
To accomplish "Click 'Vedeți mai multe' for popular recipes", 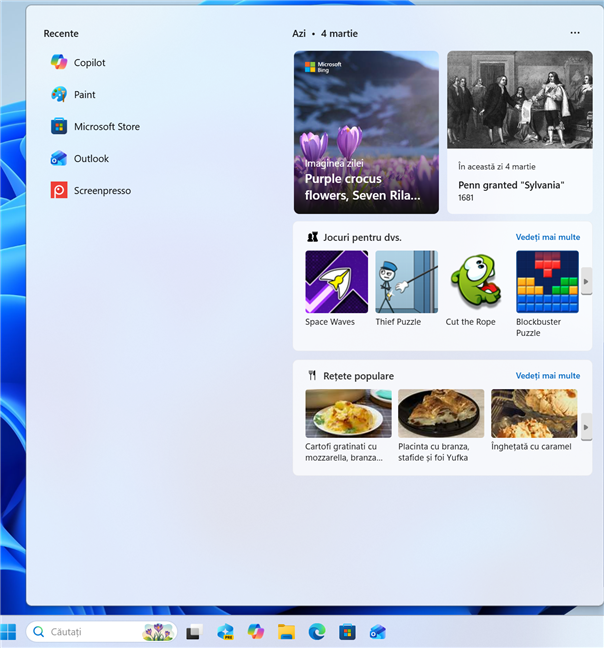I will (x=547, y=376).
